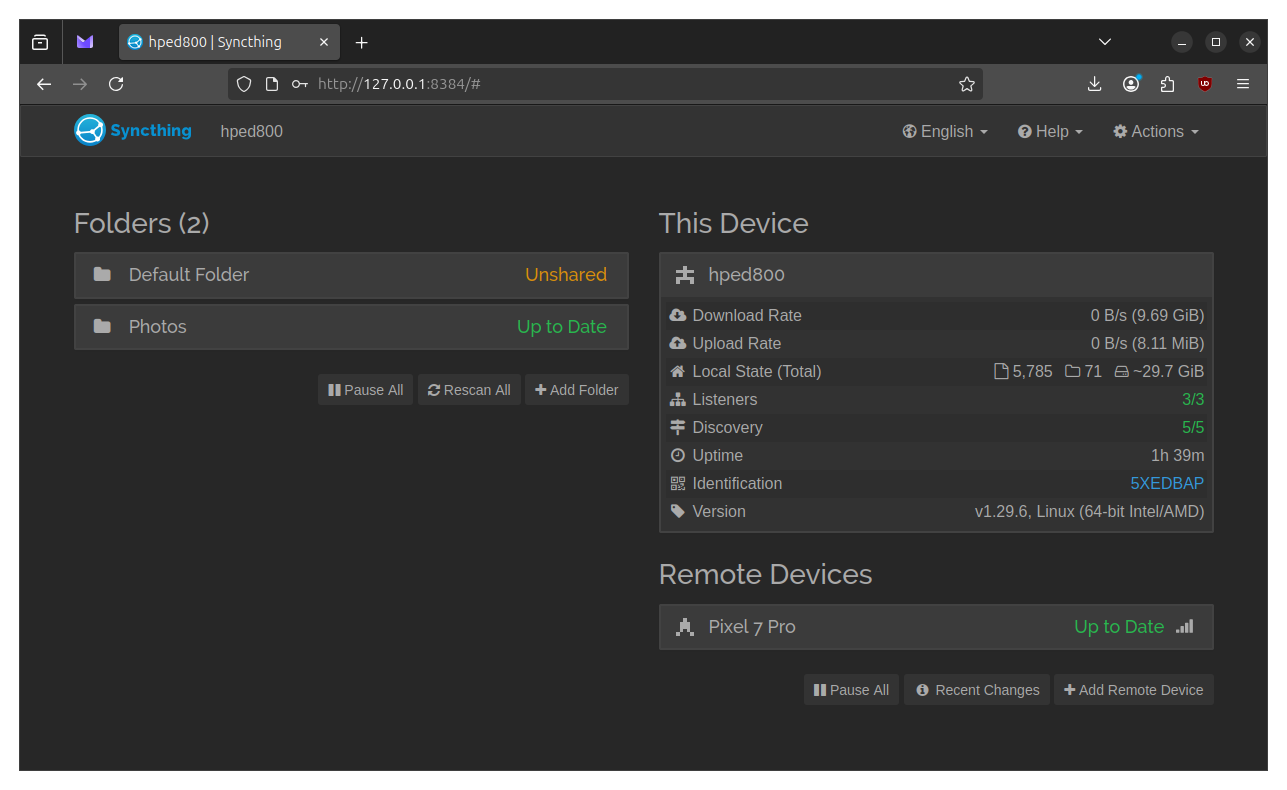The height and width of the screenshot is (790, 1287).
Task: Click the Default Folder's folder icon
Action: pos(102,274)
